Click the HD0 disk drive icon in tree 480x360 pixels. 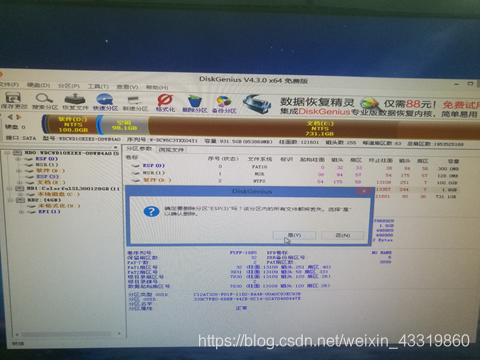coord(18,153)
